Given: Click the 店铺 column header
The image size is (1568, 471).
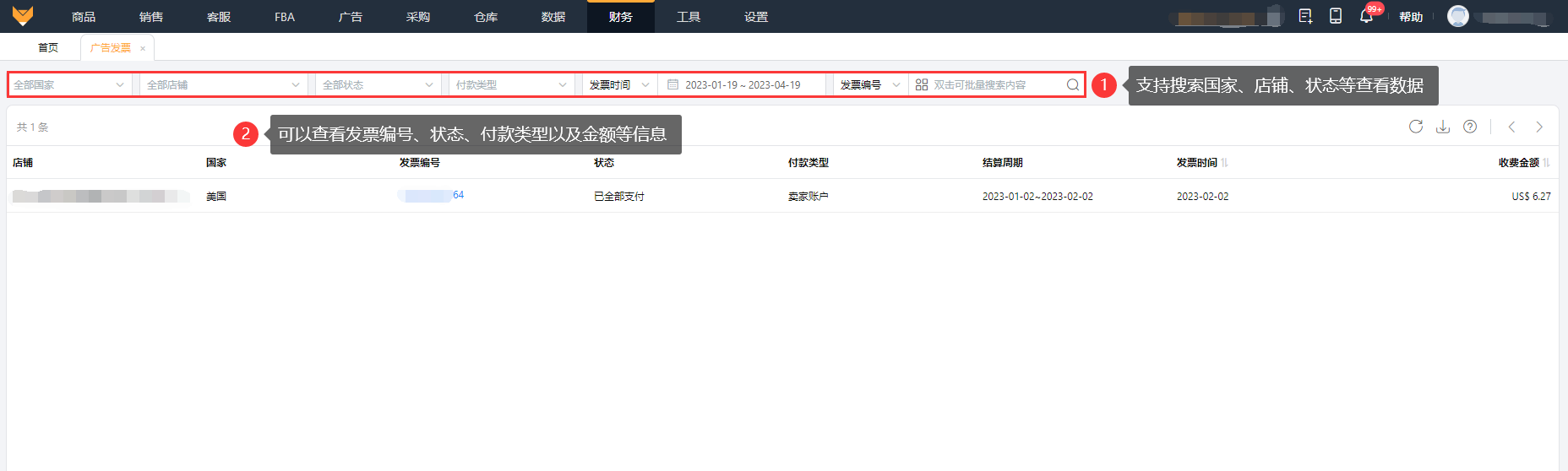Looking at the screenshot, I should (x=23, y=163).
